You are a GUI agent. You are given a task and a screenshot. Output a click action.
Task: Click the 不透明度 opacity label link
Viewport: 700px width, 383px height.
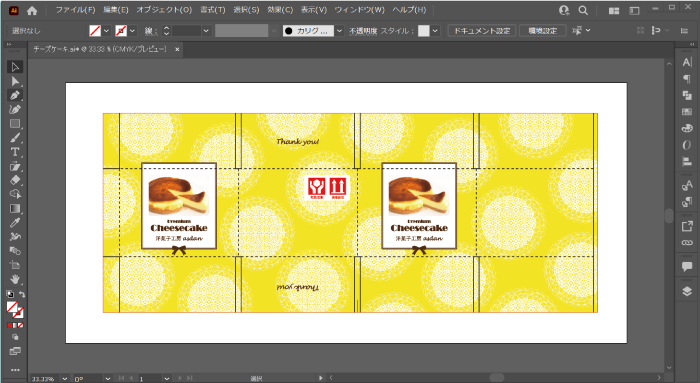(363, 31)
